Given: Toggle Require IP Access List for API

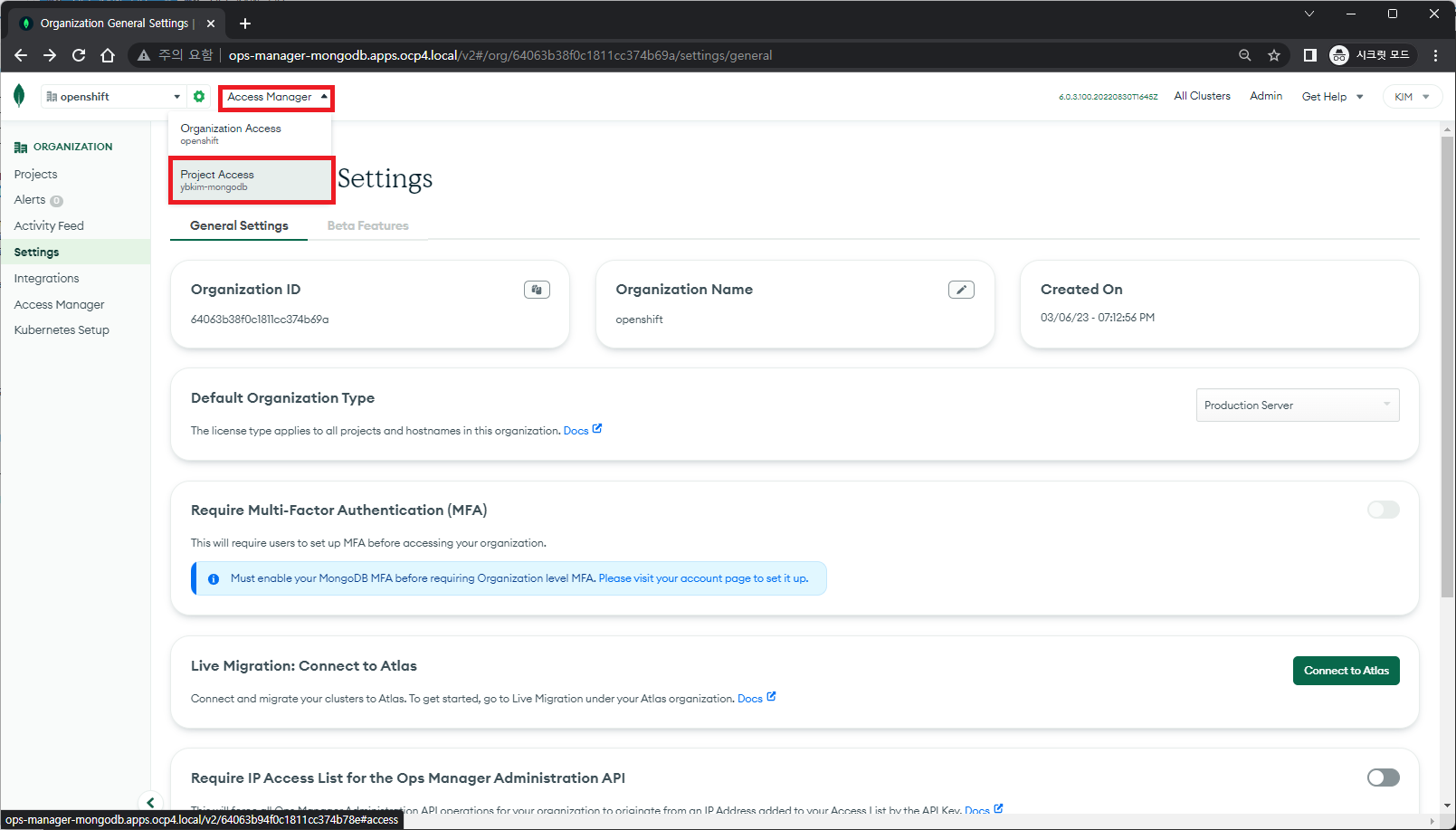Looking at the screenshot, I should click(x=1383, y=778).
